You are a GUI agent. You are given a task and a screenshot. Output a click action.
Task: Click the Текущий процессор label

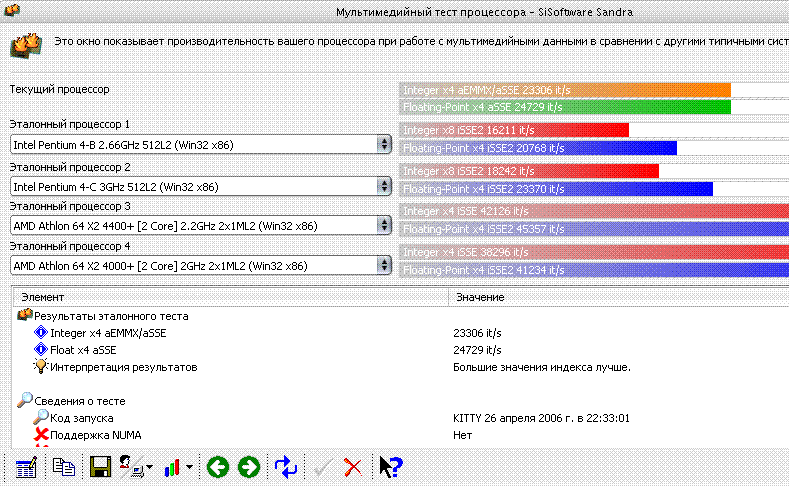point(59,90)
